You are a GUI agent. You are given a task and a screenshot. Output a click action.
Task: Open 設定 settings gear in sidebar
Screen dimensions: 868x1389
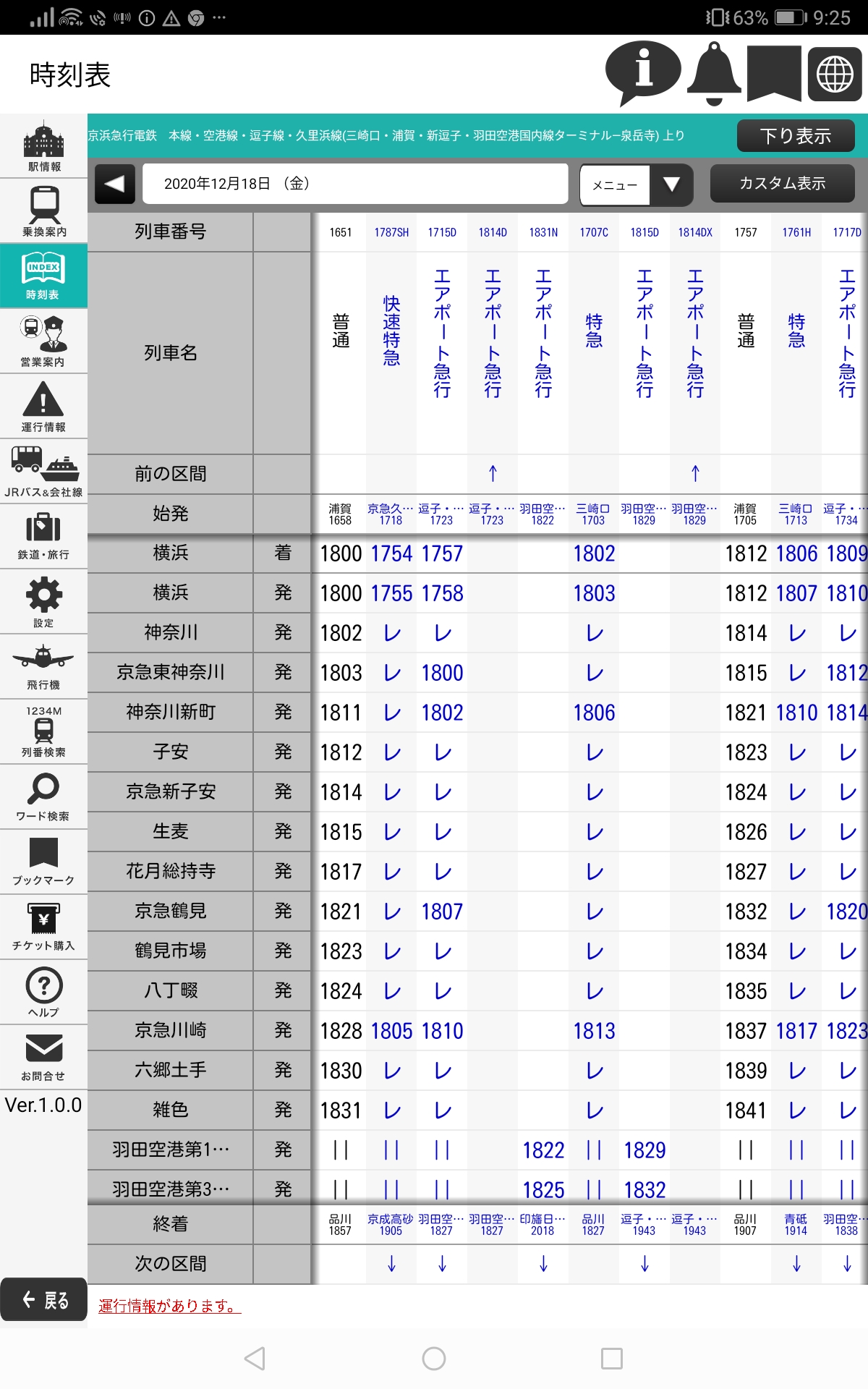pos(43,601)
